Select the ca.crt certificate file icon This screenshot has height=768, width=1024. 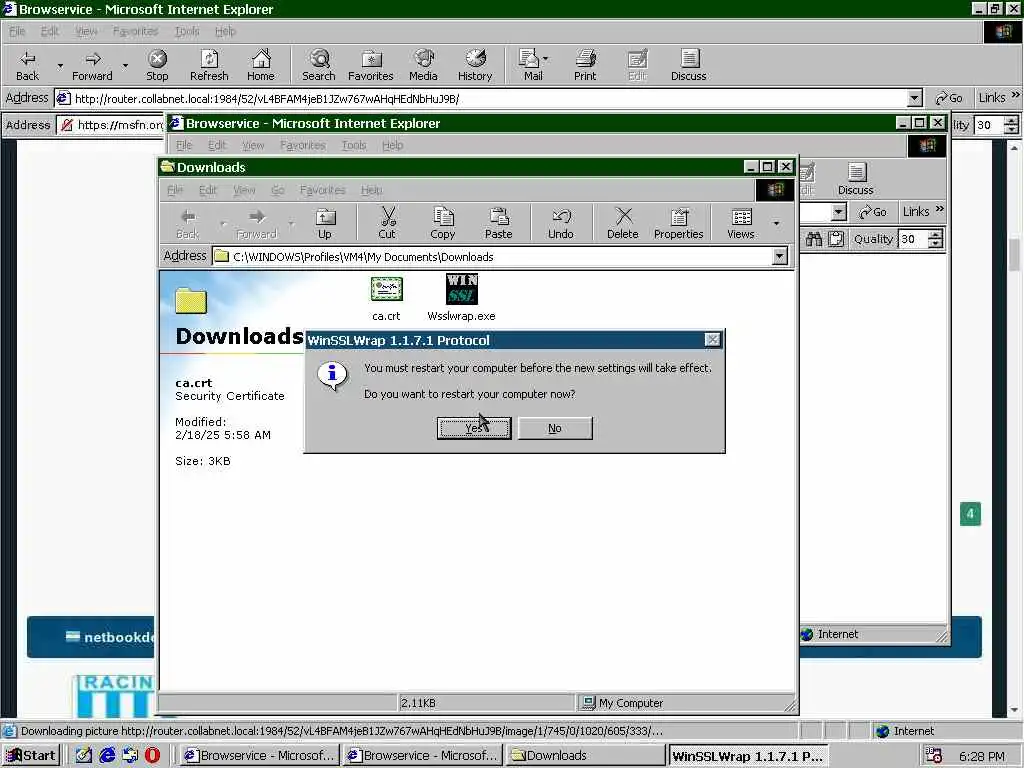386,289
